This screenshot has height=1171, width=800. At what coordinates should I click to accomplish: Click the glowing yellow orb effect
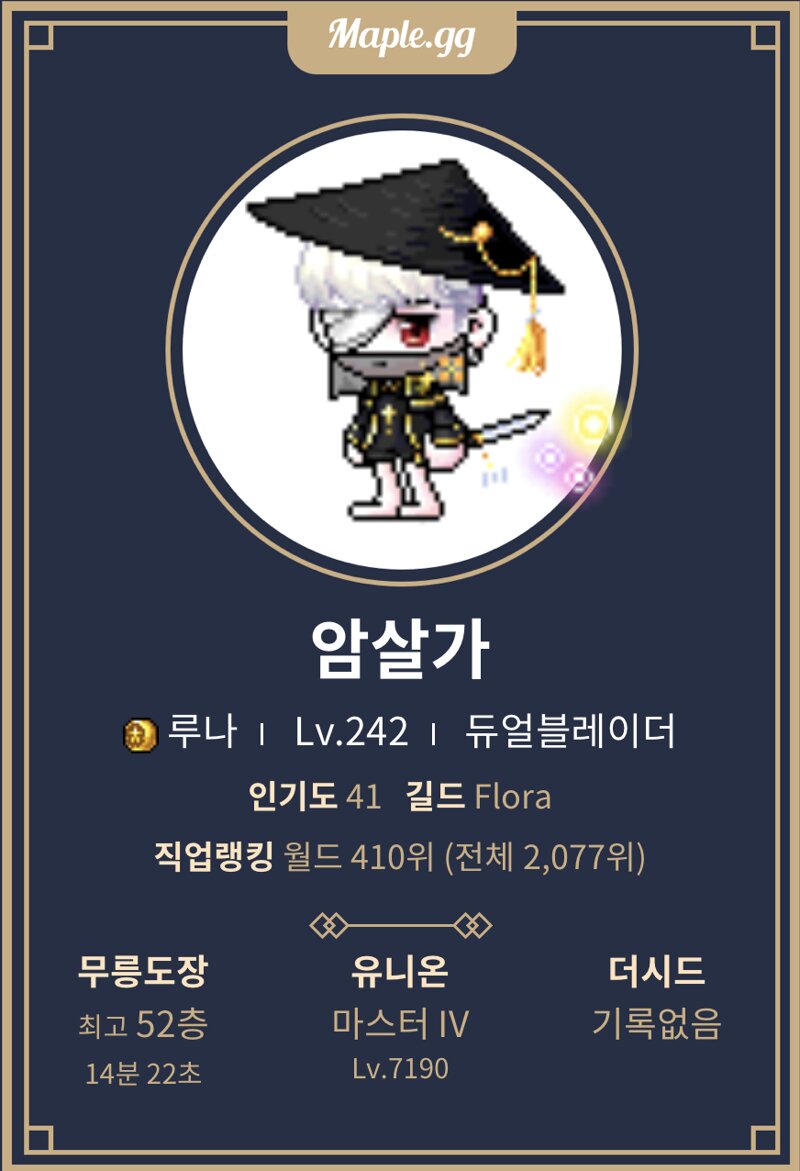coord(593,424)
